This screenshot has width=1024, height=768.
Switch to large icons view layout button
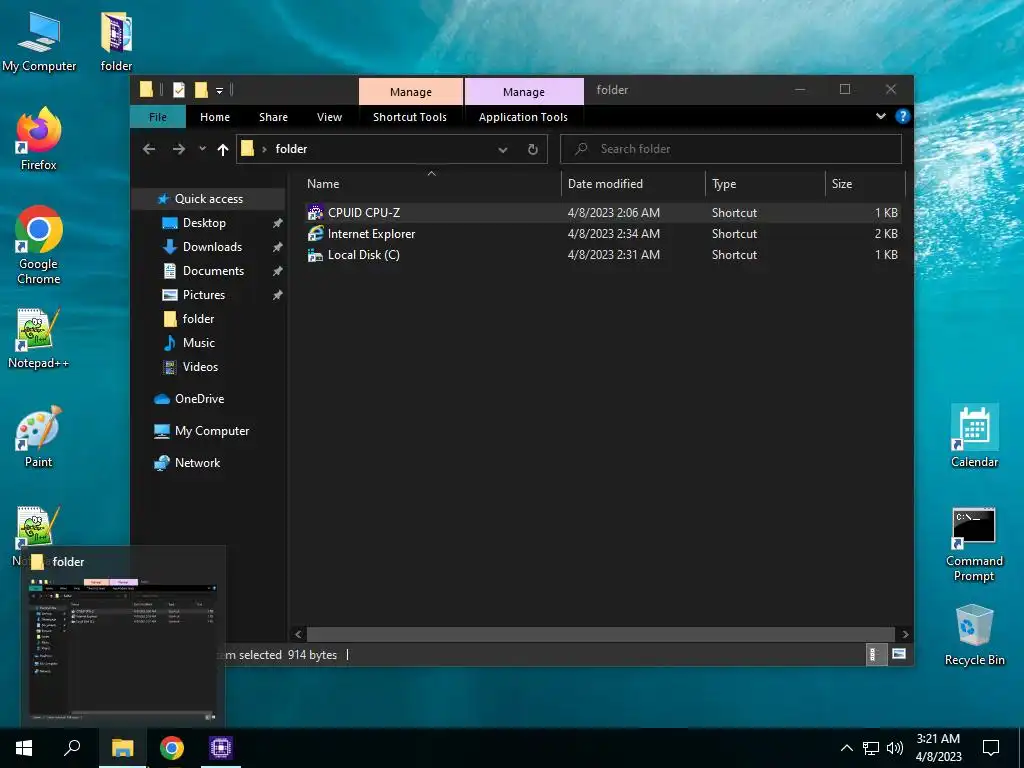tap(899, 654)
